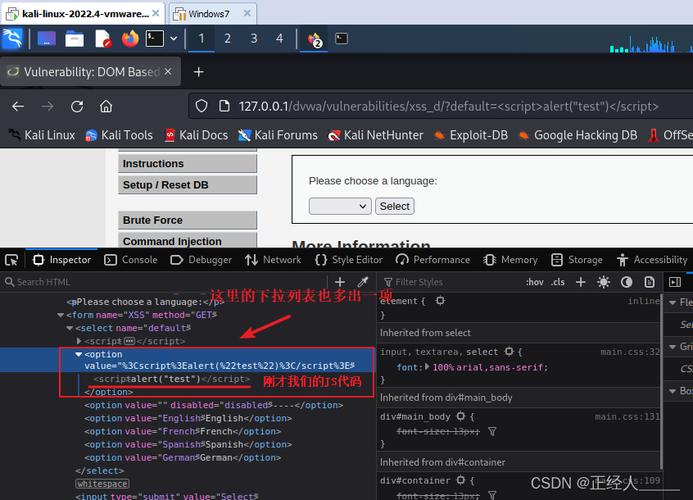Image resolution: width=693 pixels, height=500 pixels.
Task: Collapse the select name="default" node
Action: 69,328
